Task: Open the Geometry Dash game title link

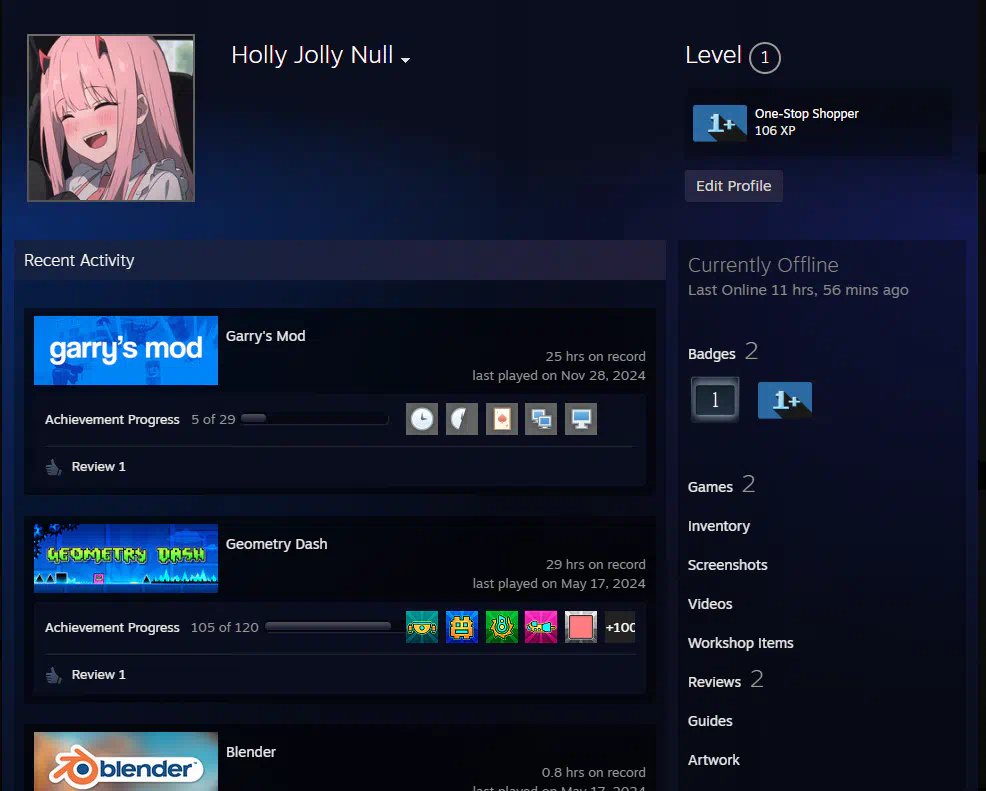Action: click(277, 544)
